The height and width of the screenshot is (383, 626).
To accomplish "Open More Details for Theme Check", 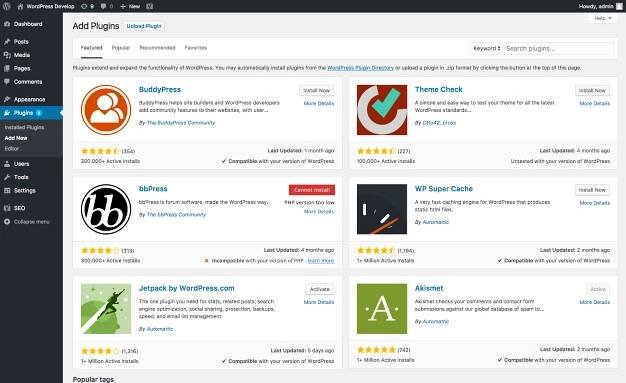I will [x=595, y=103].
